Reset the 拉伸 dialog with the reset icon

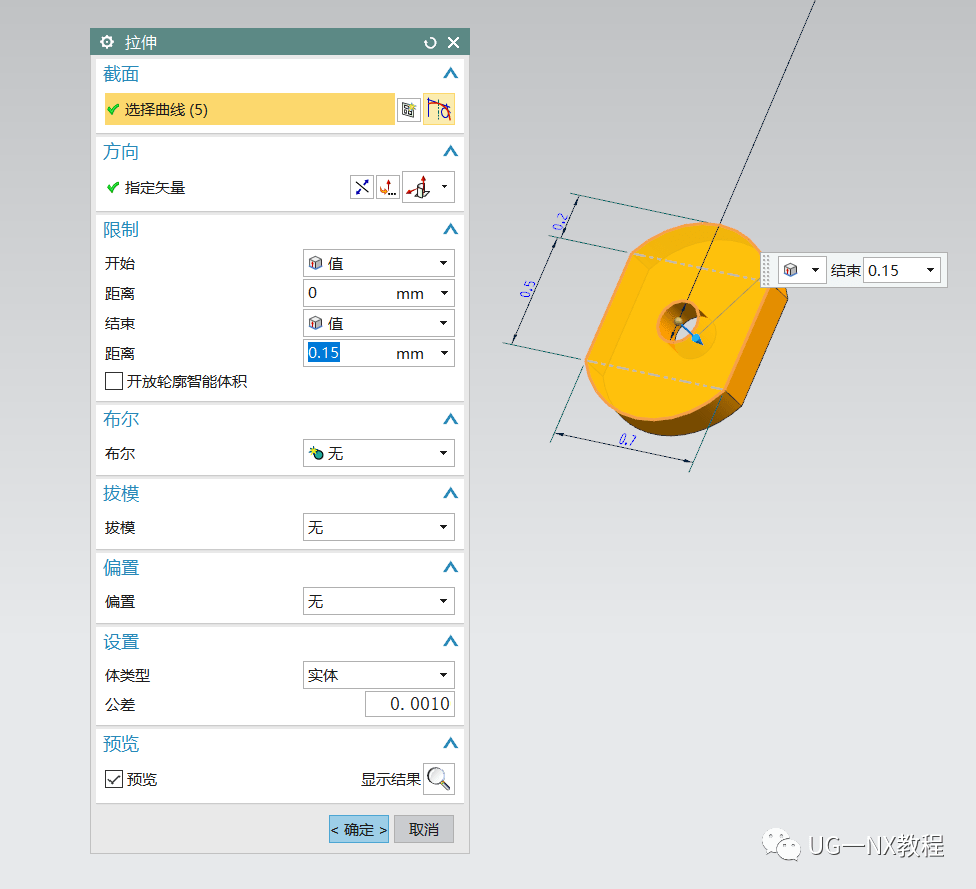[430, 42]
